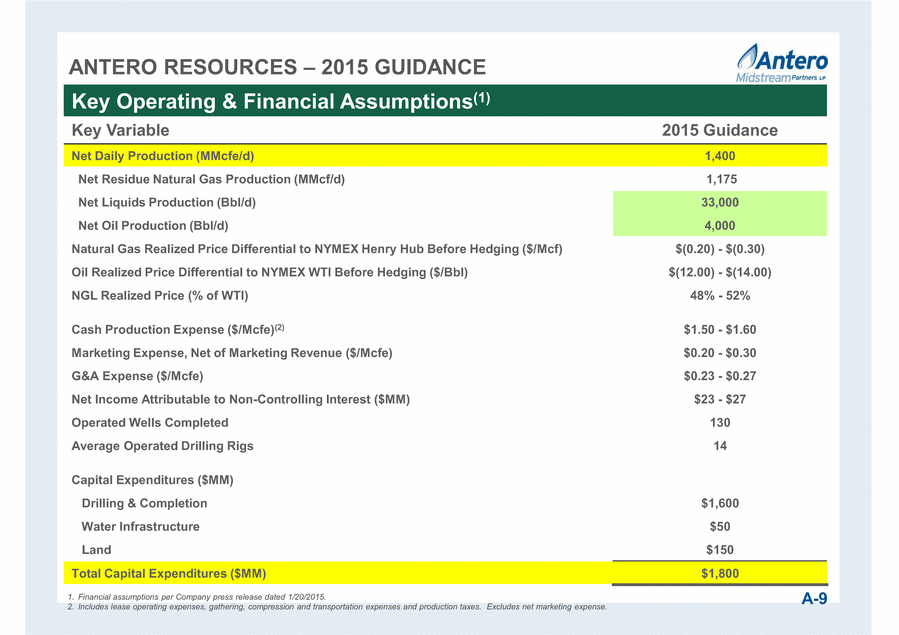
Task: Click the $150 value
Action: point(720,550)
